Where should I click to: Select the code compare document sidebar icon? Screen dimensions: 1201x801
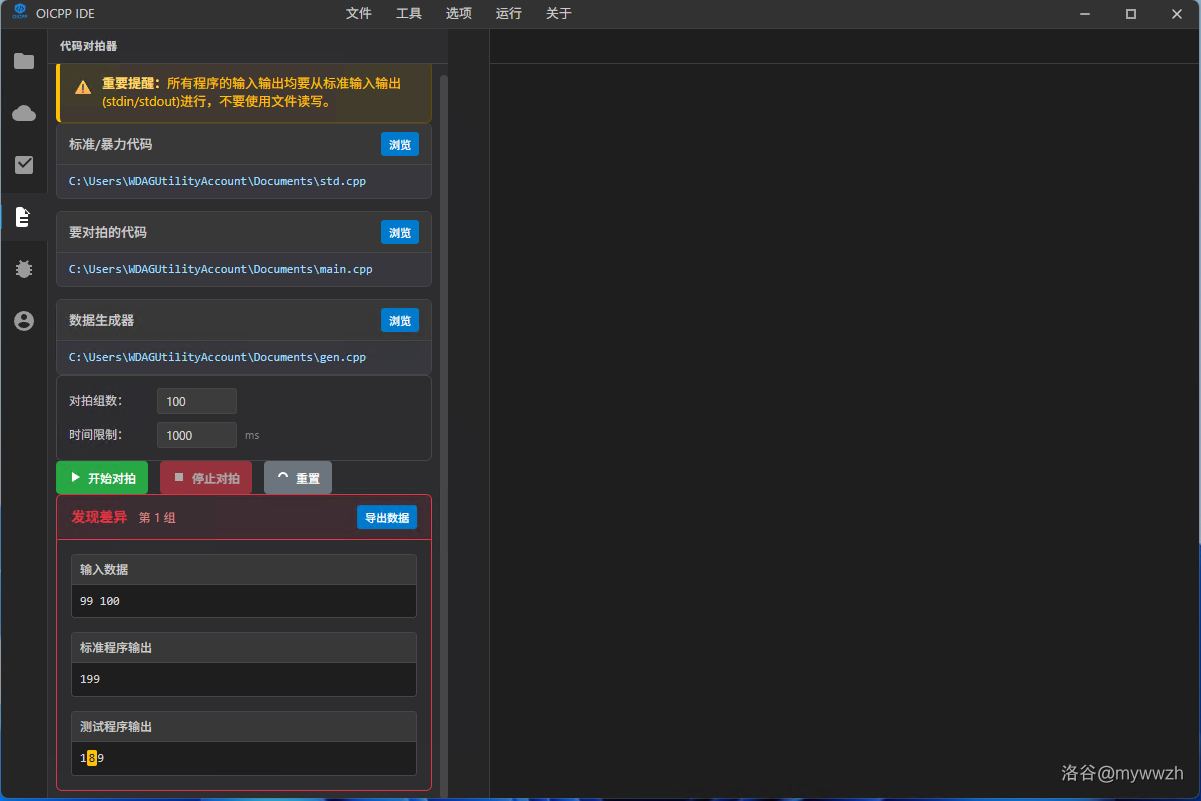tap(24, 217)
